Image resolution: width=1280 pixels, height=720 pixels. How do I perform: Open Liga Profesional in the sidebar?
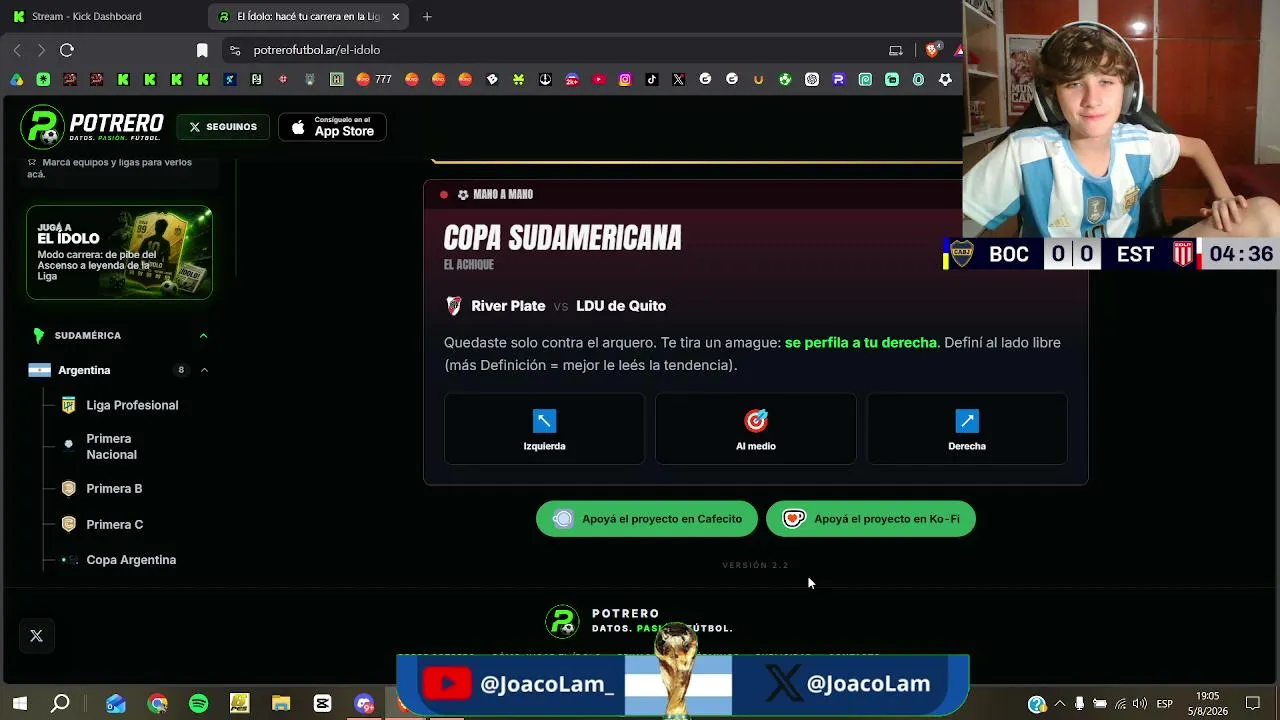132,405
